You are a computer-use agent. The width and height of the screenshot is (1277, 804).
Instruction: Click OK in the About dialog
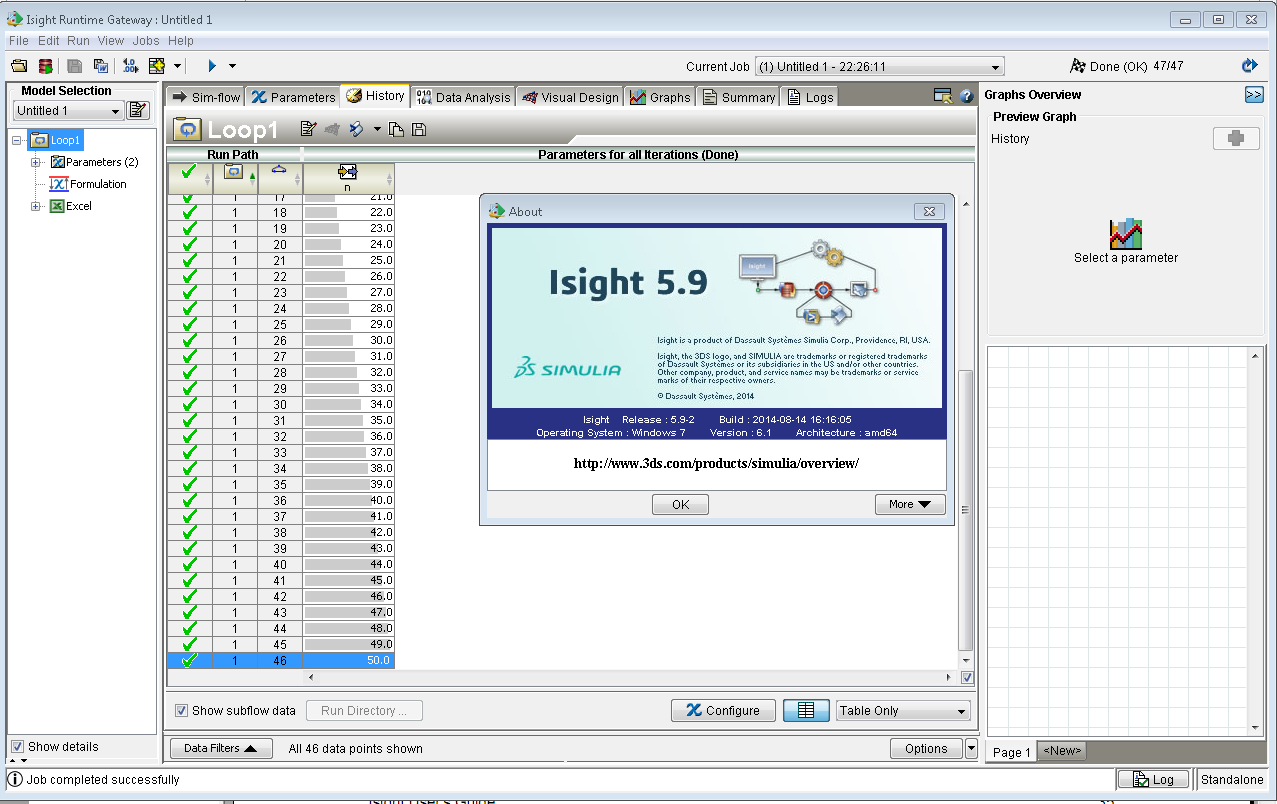[x=680, y=504]
